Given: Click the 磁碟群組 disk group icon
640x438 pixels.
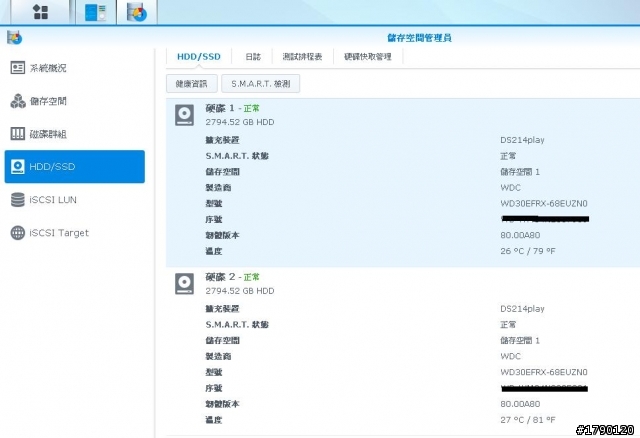Looking at the screenshot, I should tap(18, 133).
